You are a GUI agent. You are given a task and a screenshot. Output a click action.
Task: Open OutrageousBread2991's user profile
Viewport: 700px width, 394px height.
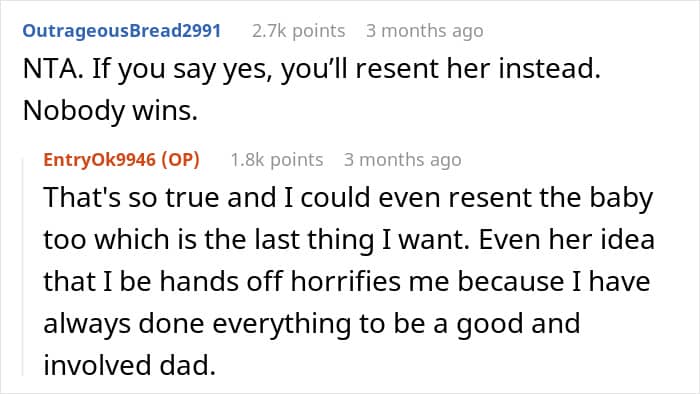point(121,31)
